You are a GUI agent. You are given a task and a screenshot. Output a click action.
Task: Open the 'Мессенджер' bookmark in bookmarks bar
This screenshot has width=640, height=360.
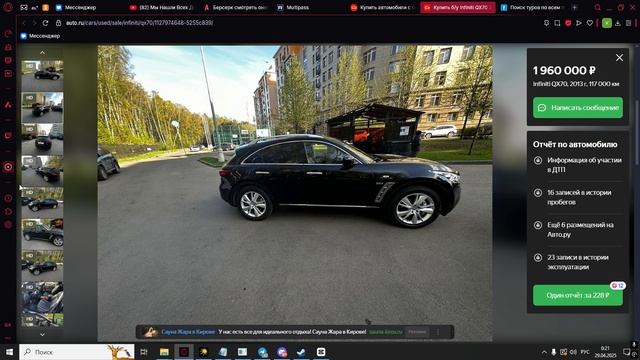(x=40, y=36)
